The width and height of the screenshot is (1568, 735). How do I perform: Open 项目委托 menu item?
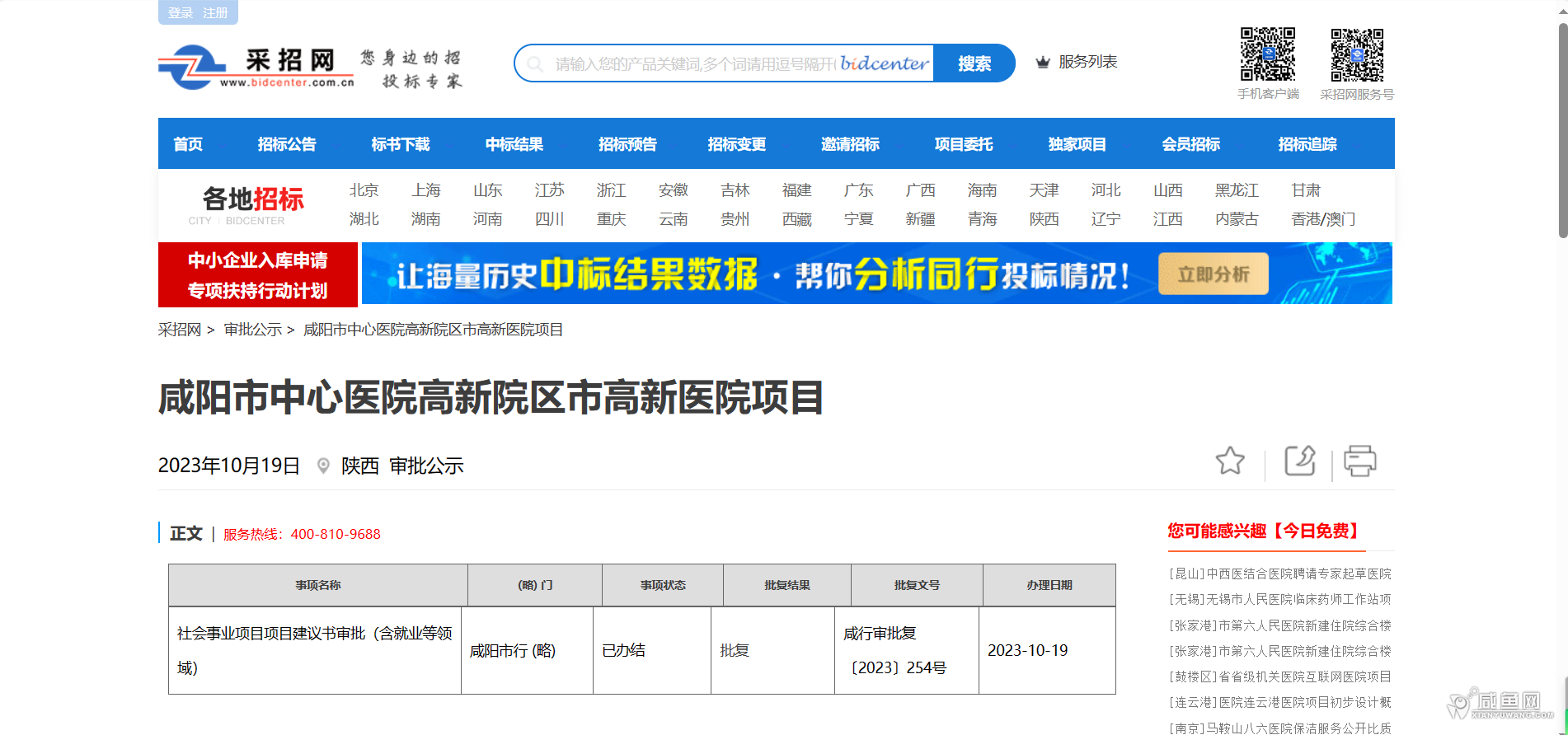[x=964, y=144]
